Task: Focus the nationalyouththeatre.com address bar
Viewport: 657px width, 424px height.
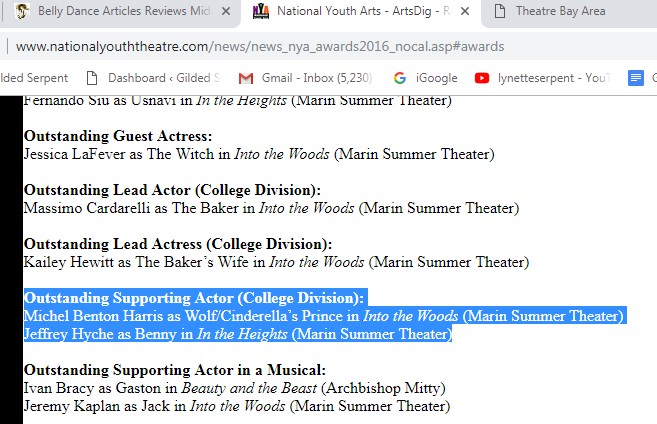Action: click(300, 46)
